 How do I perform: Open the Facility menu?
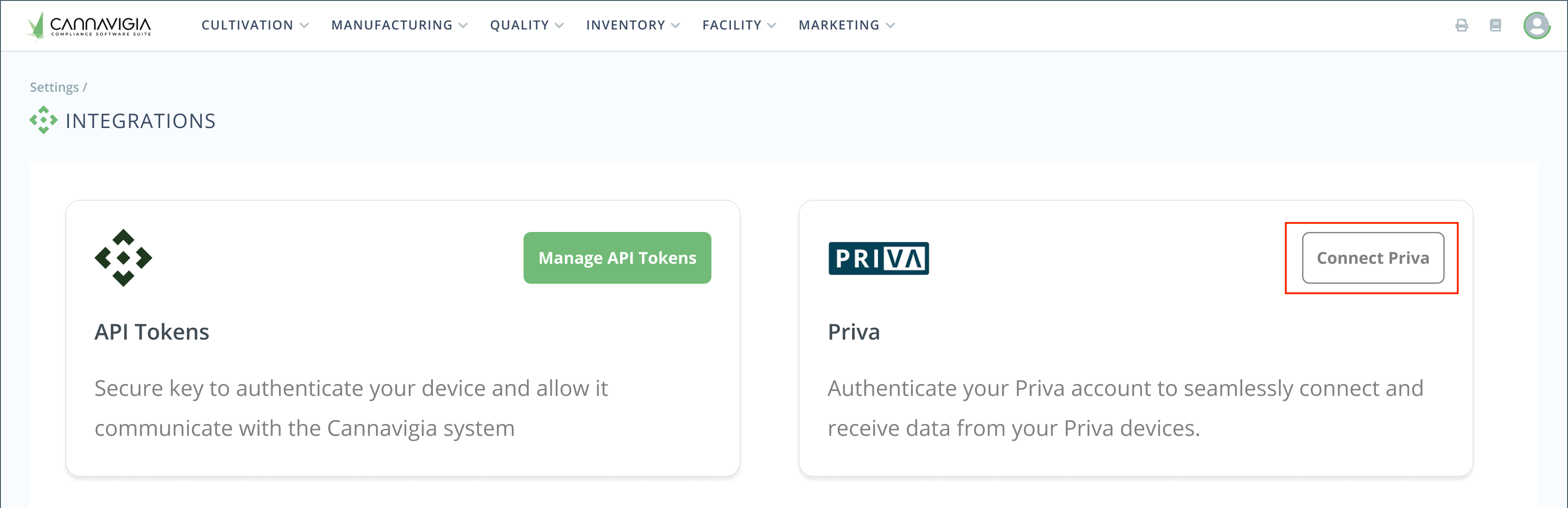coord(739,25)
